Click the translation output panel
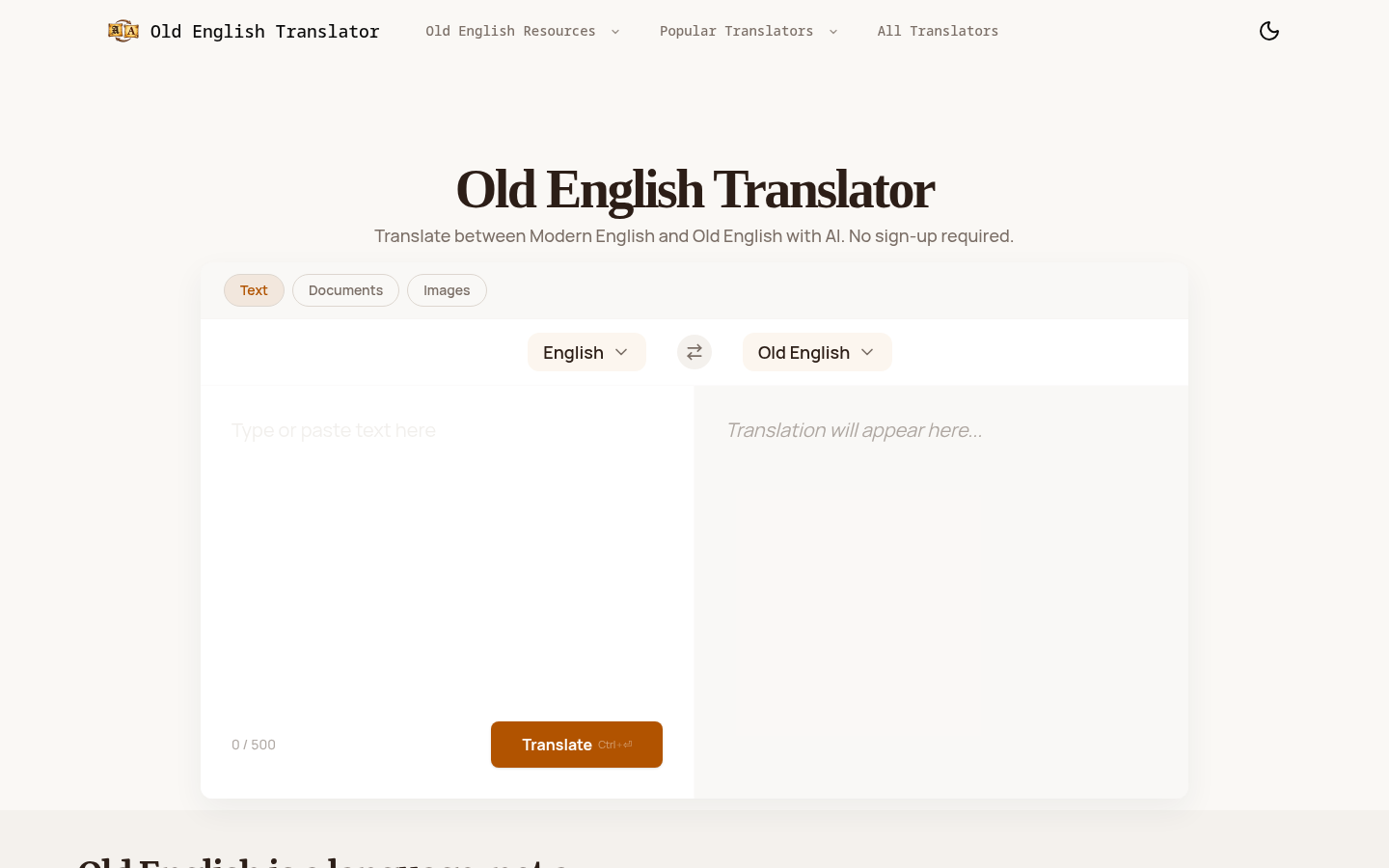 click(941, 592)
